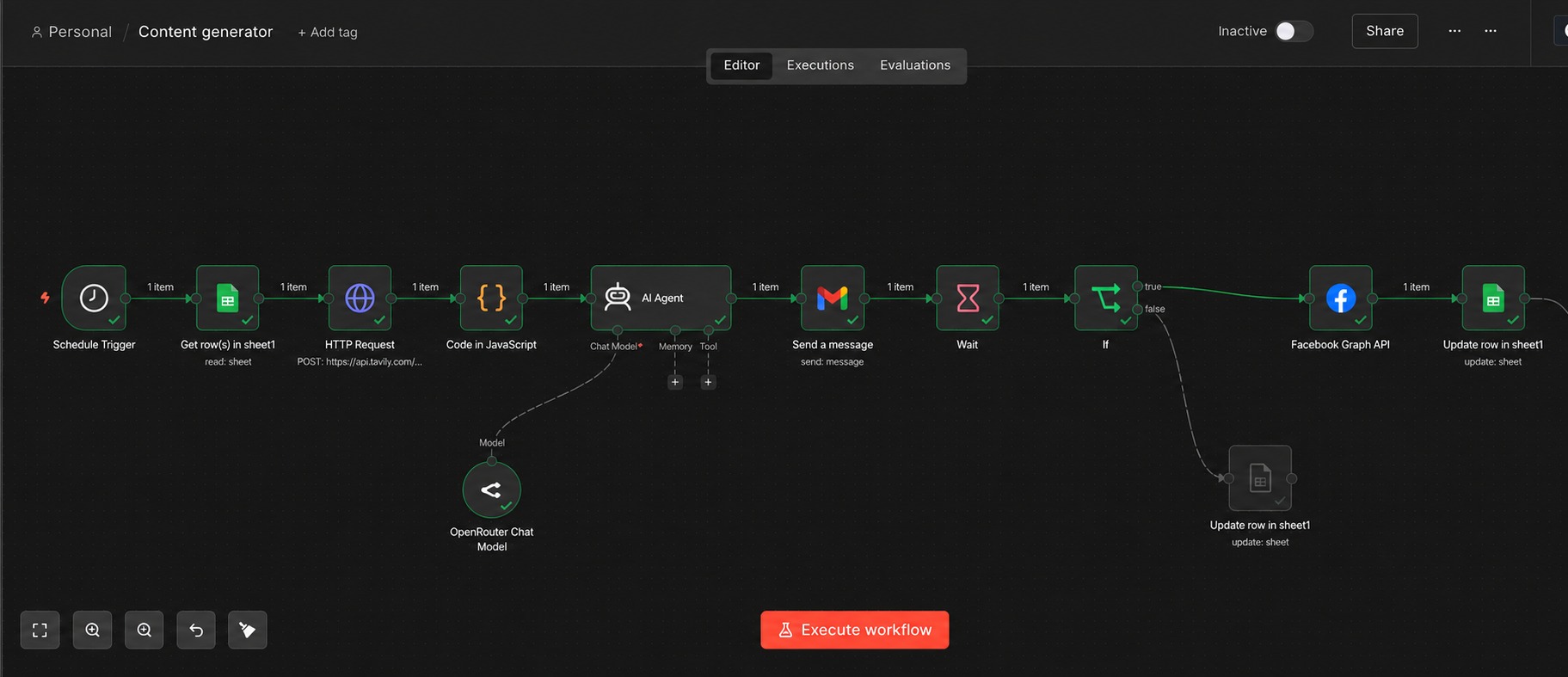Click + Add tag
The height and width of the screenshot is (677, 1568).
(328, 33)
